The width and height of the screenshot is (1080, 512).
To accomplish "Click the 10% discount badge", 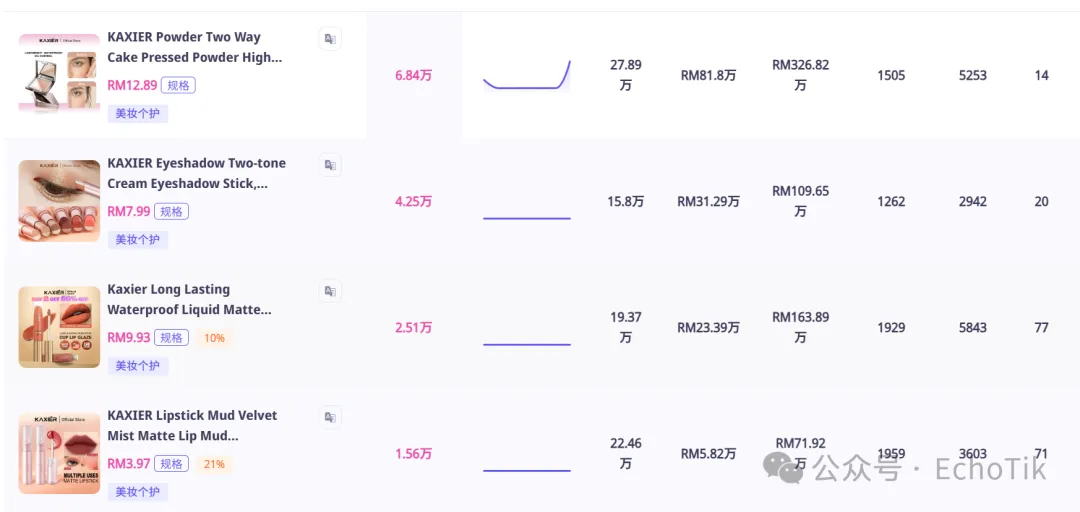I will pyautogui.click(x=214, y=338).
